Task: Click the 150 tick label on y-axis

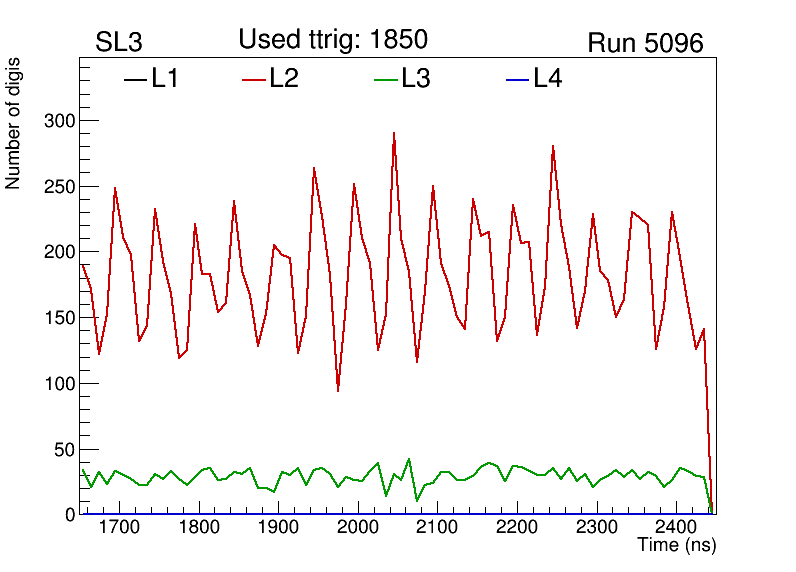Action: (62, 318)
